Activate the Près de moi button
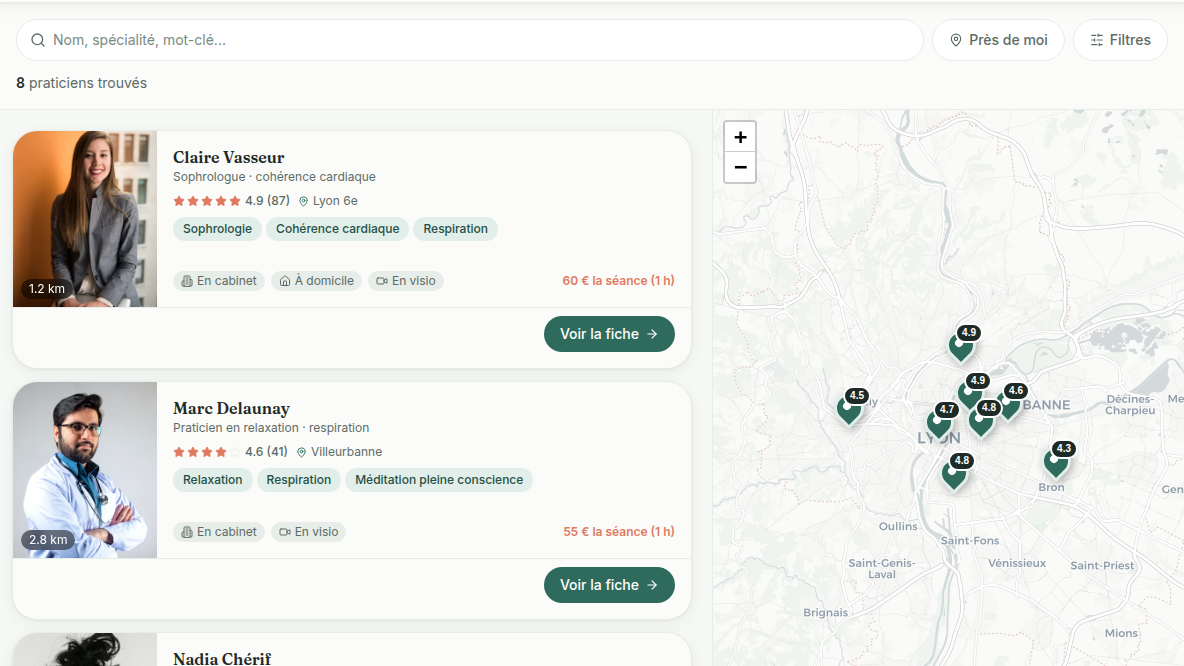 (x=998, y=40)
